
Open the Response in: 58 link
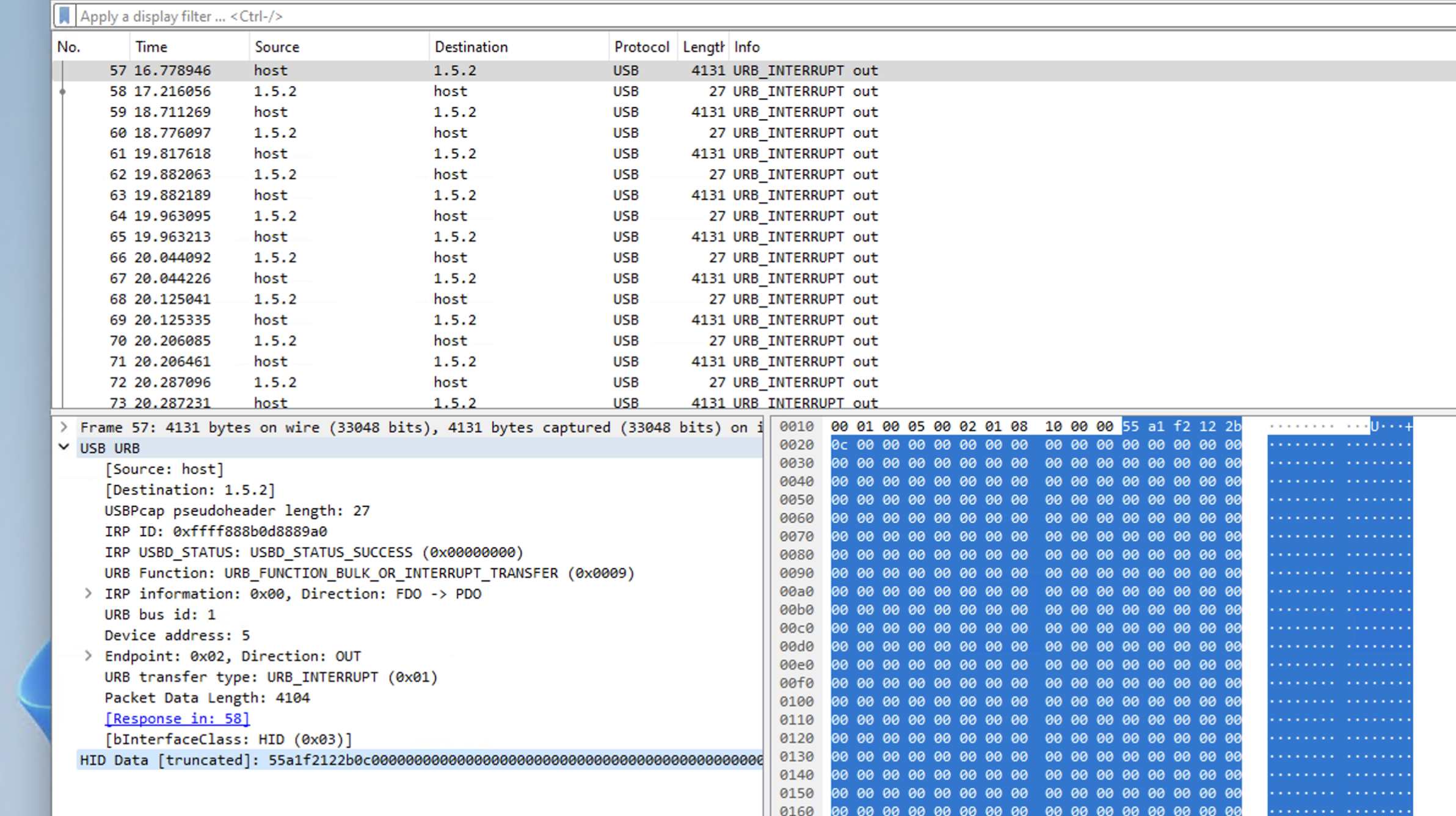[x=177, y=718]
